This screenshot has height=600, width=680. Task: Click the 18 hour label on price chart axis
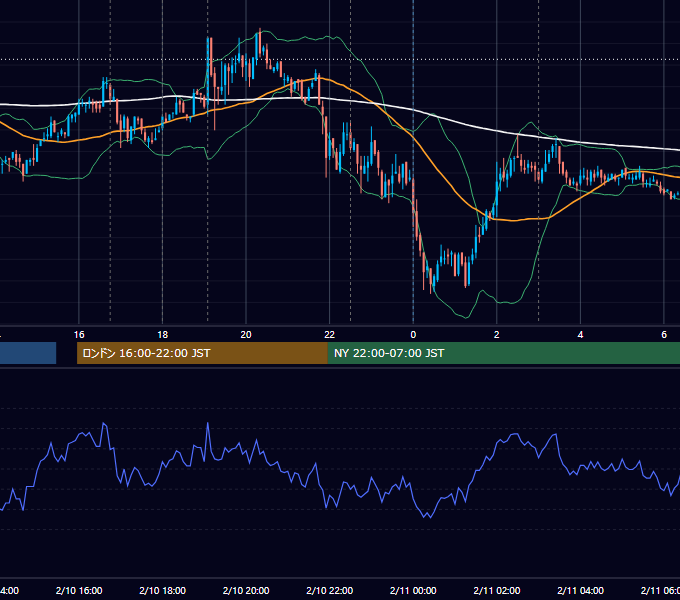click(x=163, y=335)
